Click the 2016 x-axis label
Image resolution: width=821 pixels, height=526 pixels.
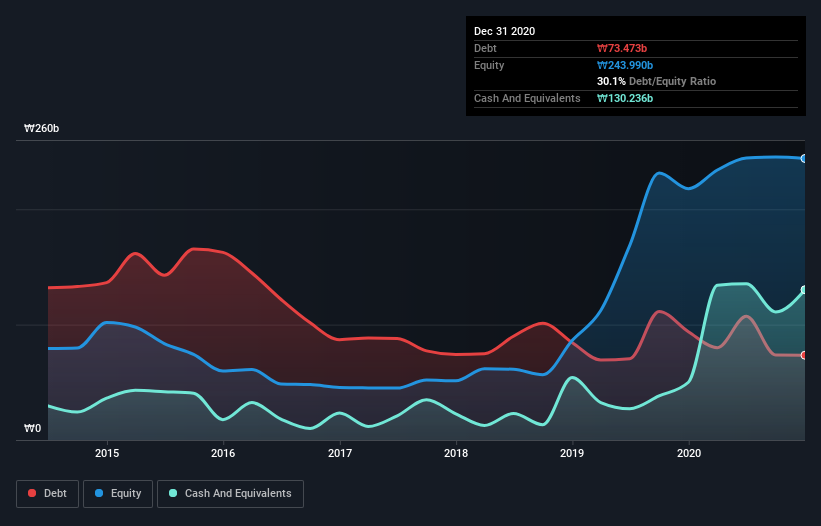click(x=223, y=453)
